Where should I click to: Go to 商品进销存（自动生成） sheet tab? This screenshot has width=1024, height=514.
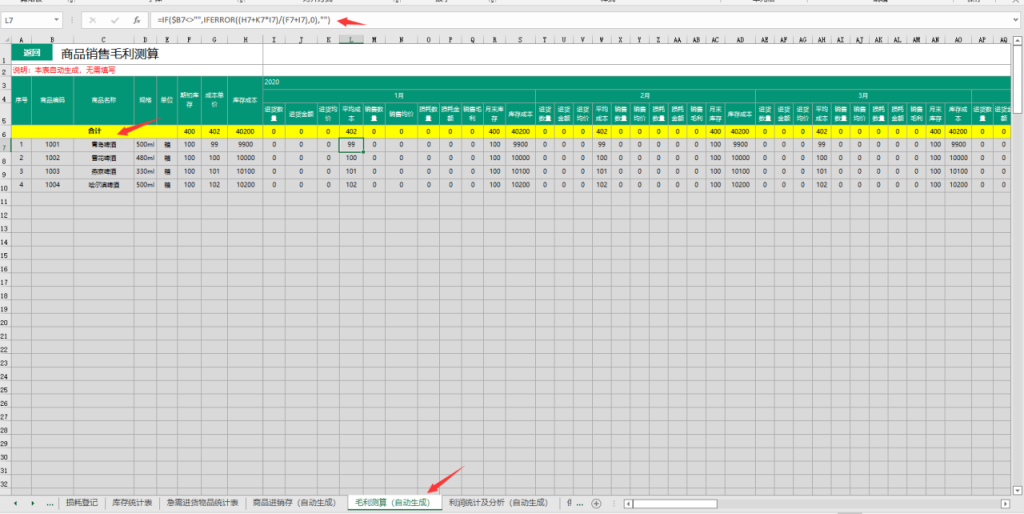pyautogui.click(x=294, y=503)
